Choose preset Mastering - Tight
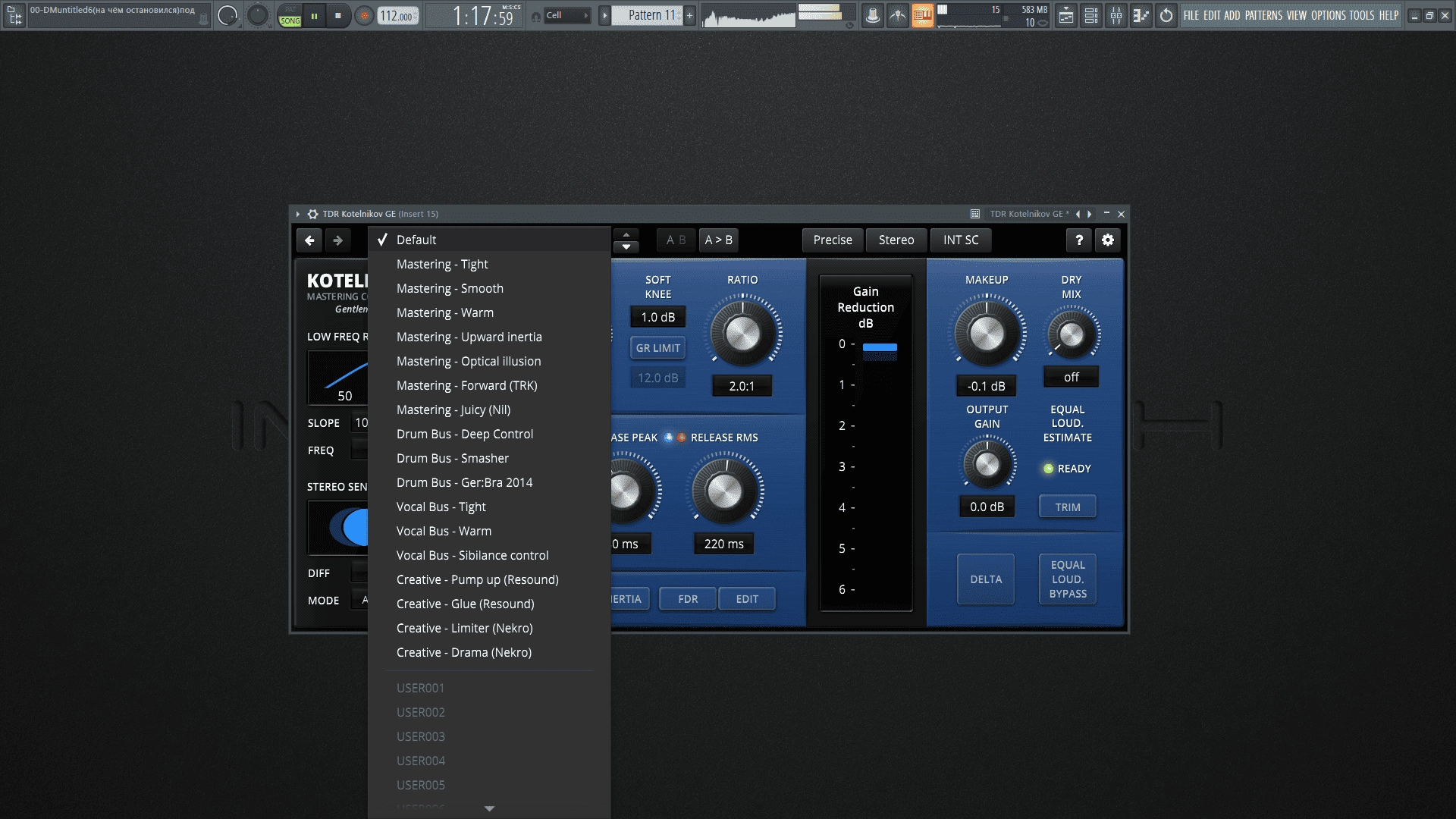The height and width of the screenshot is (819, 1456). point(489,264)
